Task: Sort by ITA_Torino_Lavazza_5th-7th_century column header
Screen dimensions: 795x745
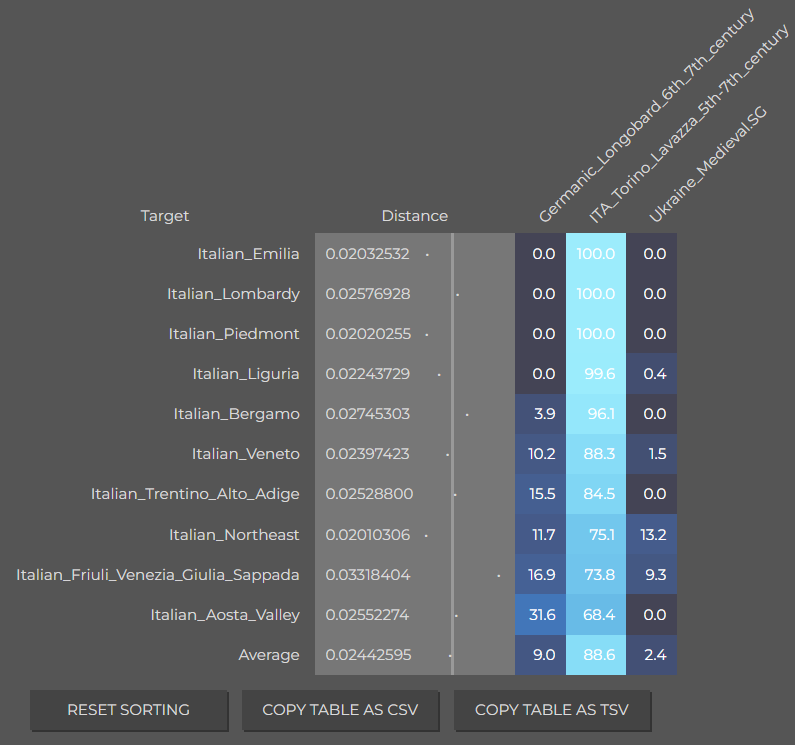Action: pos(688,124)
